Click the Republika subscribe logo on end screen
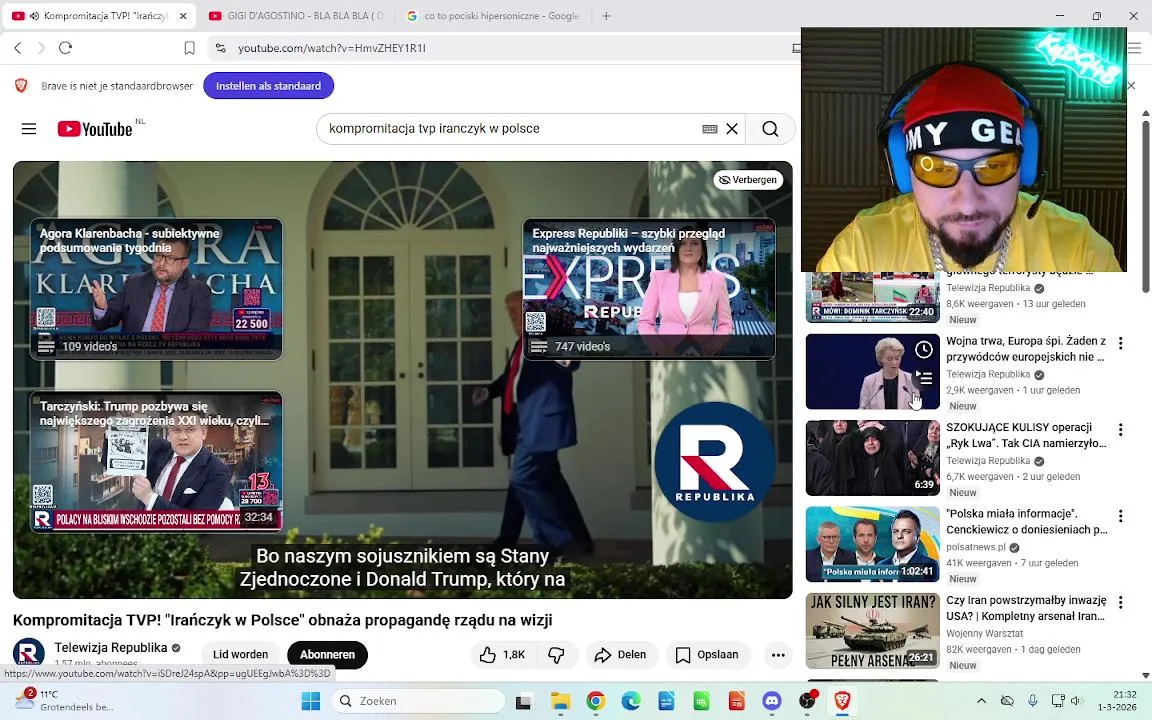This screenshot has width=1152, height=720. click(714, 462)
